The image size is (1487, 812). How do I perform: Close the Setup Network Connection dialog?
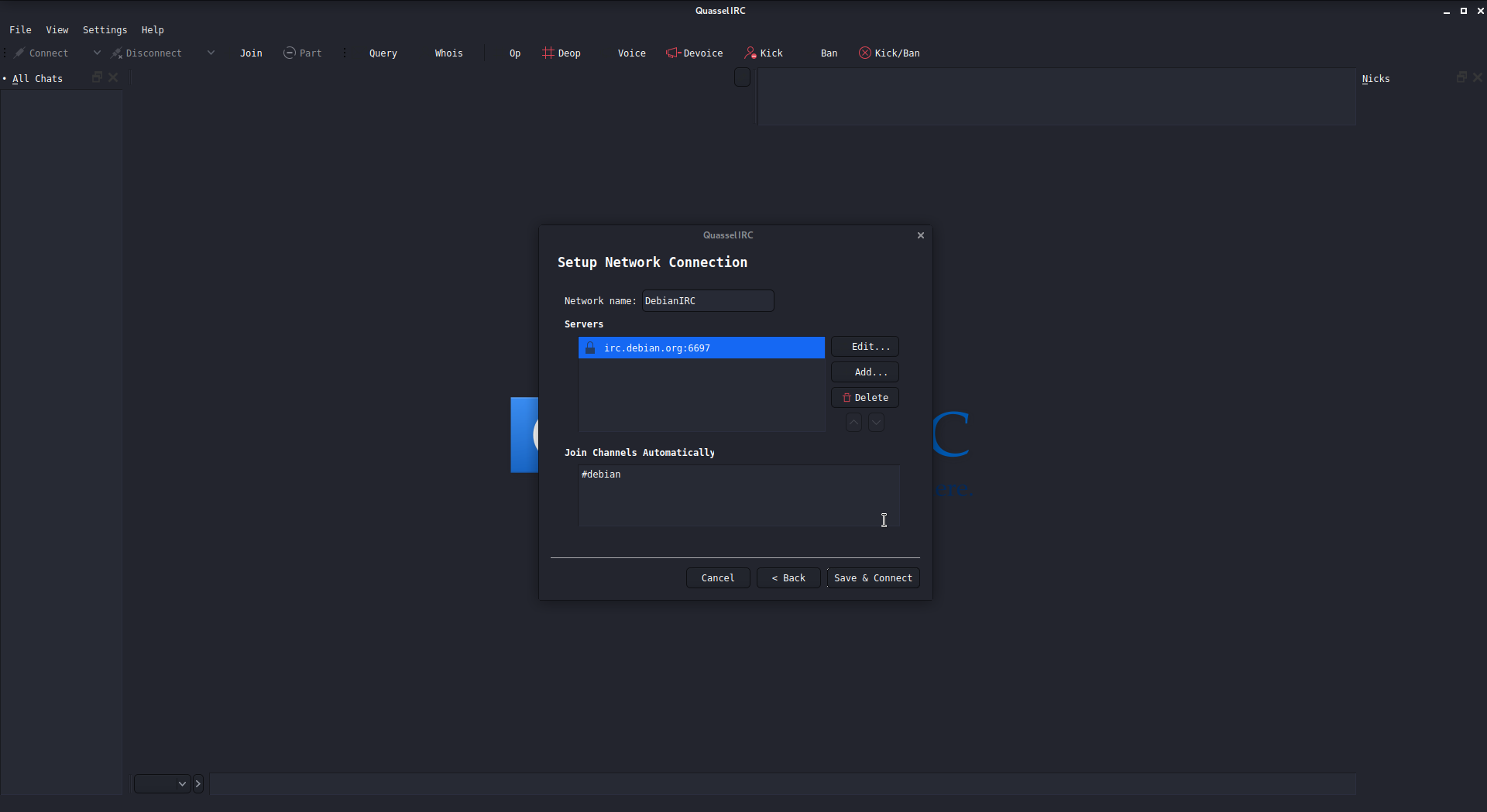tap(921, 235)
